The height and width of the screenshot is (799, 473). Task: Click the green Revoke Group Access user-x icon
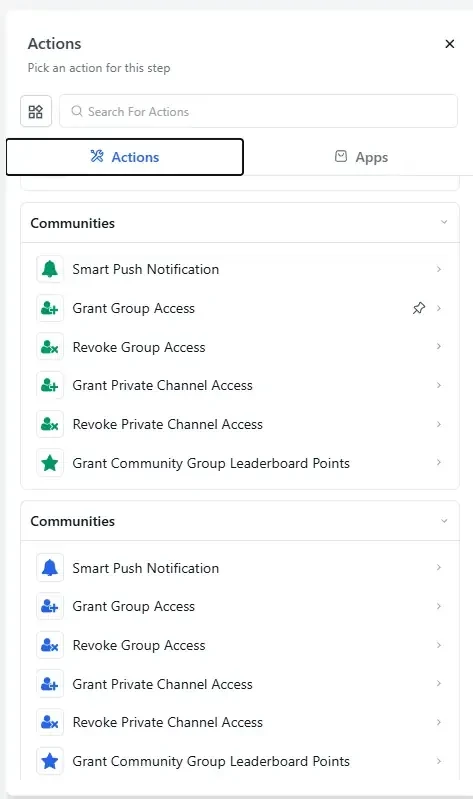[x=50, y=347]
